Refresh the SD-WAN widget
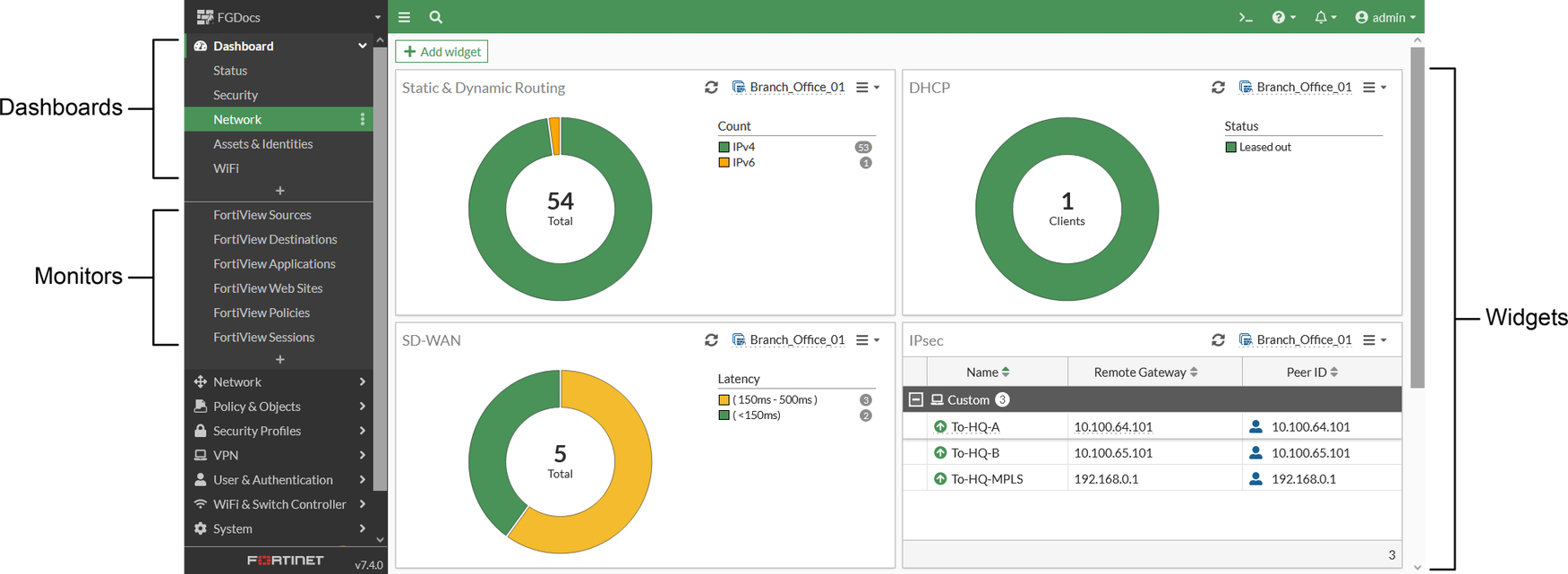Image resolution: width=1568 pixels, height=574 pixels. (711, 340)
